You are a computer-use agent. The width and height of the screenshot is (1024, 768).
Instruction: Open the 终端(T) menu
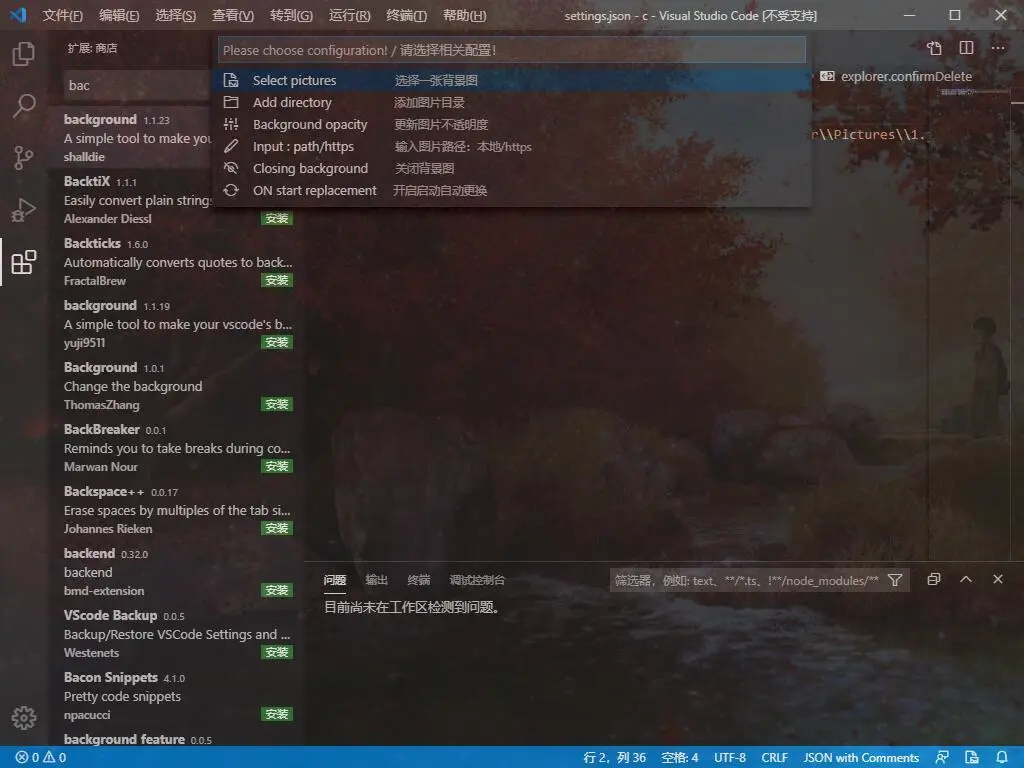(x=406, y=15)
